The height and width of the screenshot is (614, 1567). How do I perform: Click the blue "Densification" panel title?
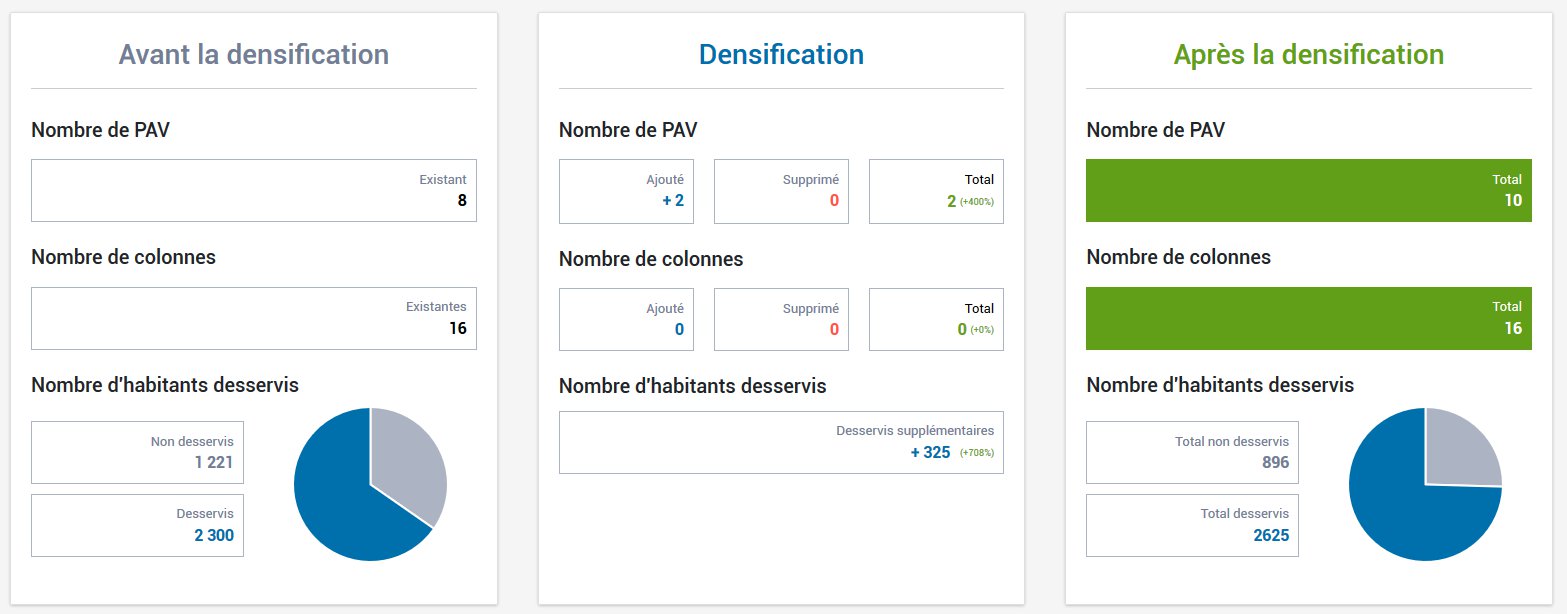[x=781, y=54]
